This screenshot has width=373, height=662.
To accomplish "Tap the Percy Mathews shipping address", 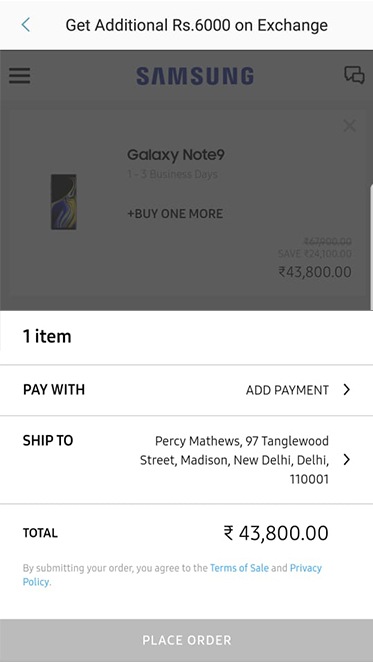I will coord(234,460).
